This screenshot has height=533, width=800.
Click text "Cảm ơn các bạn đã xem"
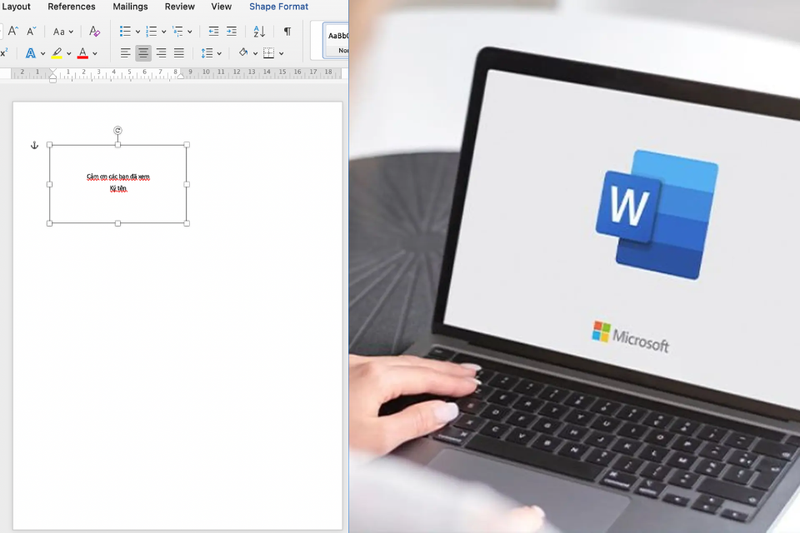(x=118, y=177)
